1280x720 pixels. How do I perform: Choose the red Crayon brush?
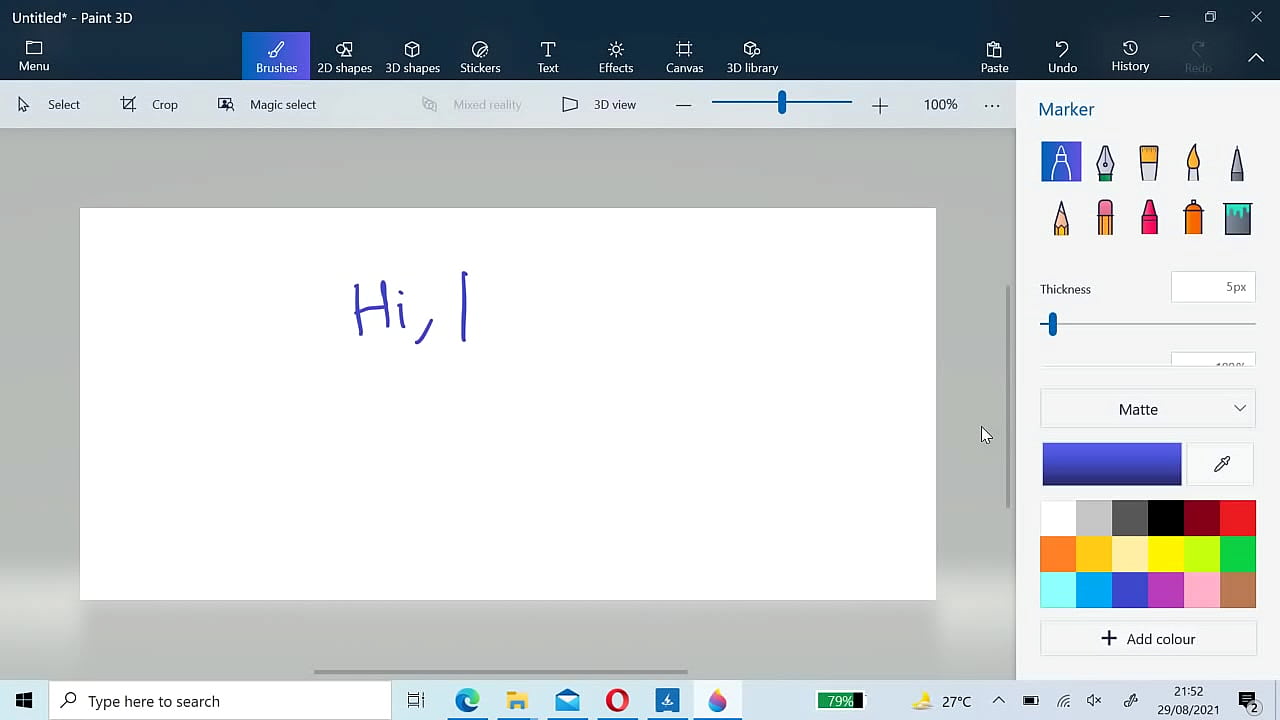pos(1149,217)
